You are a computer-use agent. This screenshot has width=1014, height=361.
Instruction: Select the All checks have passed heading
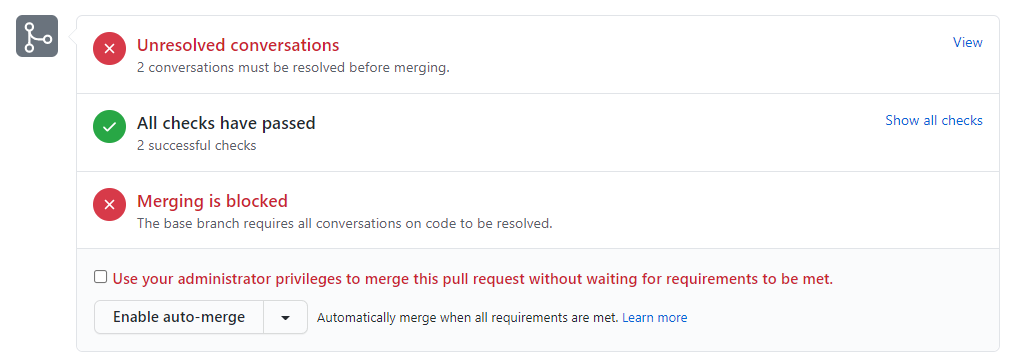pyautogui.click(x=226, y=123)
